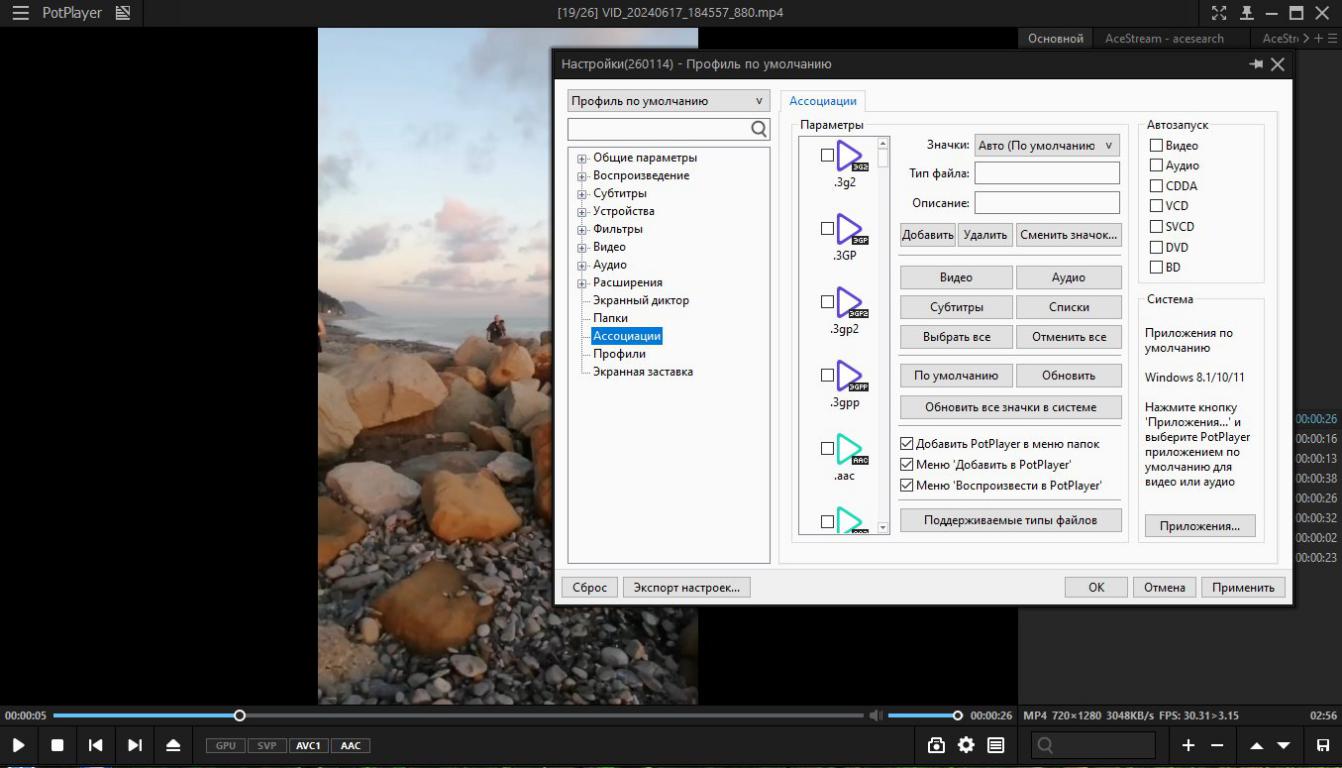1342x768 pixels.
Task: Click the screenshot capture camera icon
Action: click(x=936, y=745)
